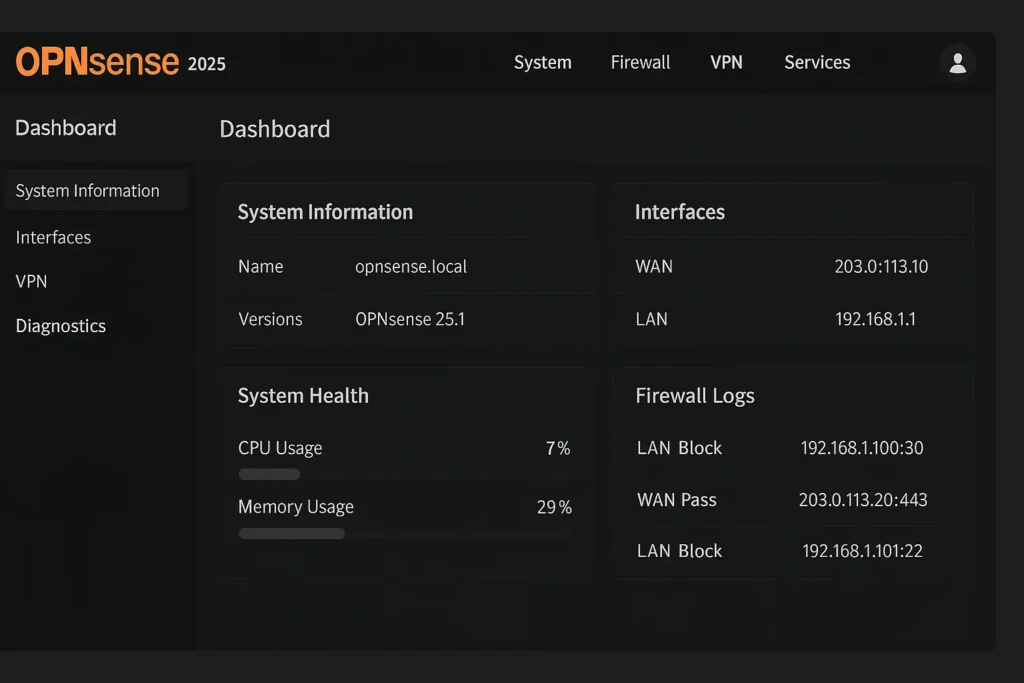Open Diagnostics in the sidebar
The image size is (1024, 683).
click(60, 326)
